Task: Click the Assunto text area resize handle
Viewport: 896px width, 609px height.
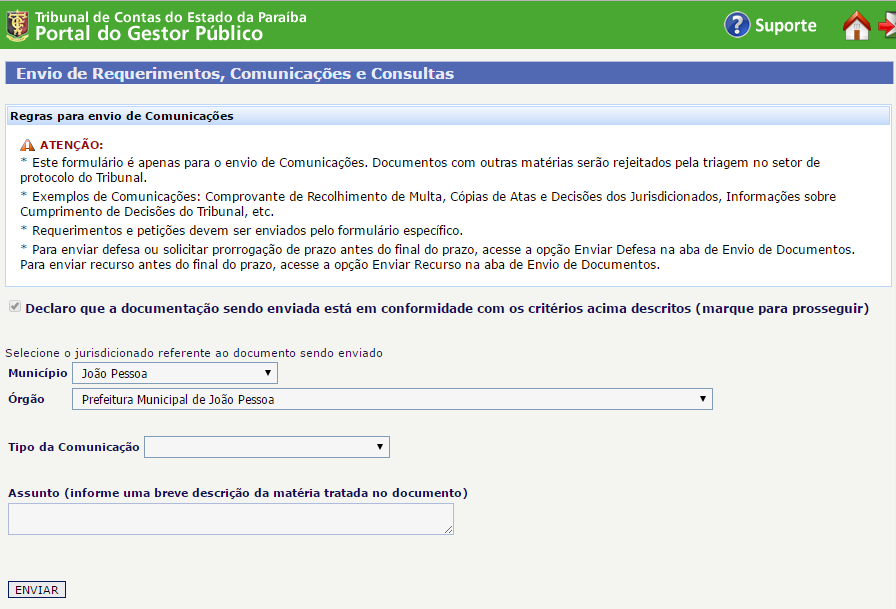Action: click(449, 530)
